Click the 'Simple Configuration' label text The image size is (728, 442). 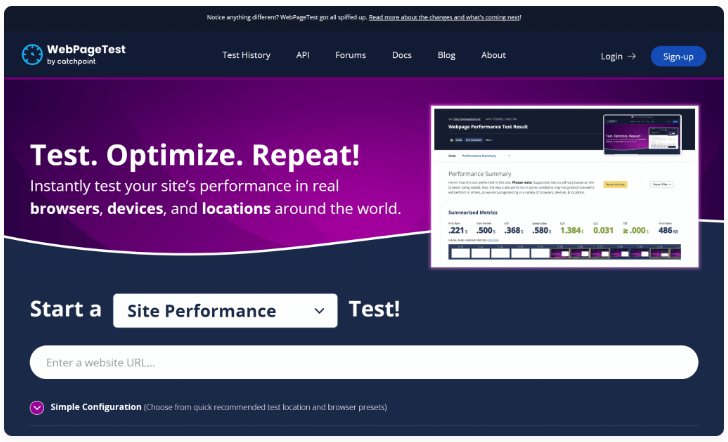pyautogui.click(x=96, y=407)
